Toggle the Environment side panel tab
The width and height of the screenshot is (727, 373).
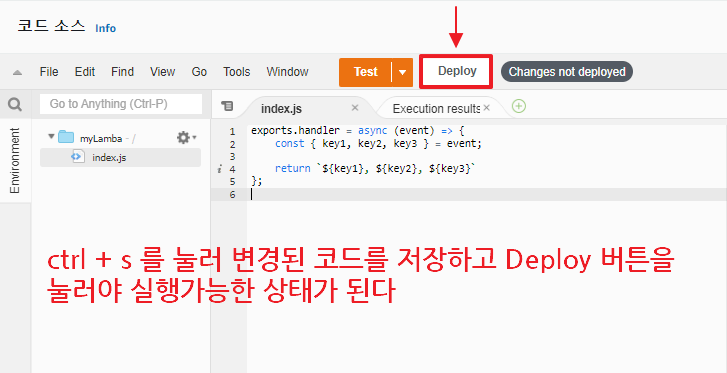click(x=15, y=161)
